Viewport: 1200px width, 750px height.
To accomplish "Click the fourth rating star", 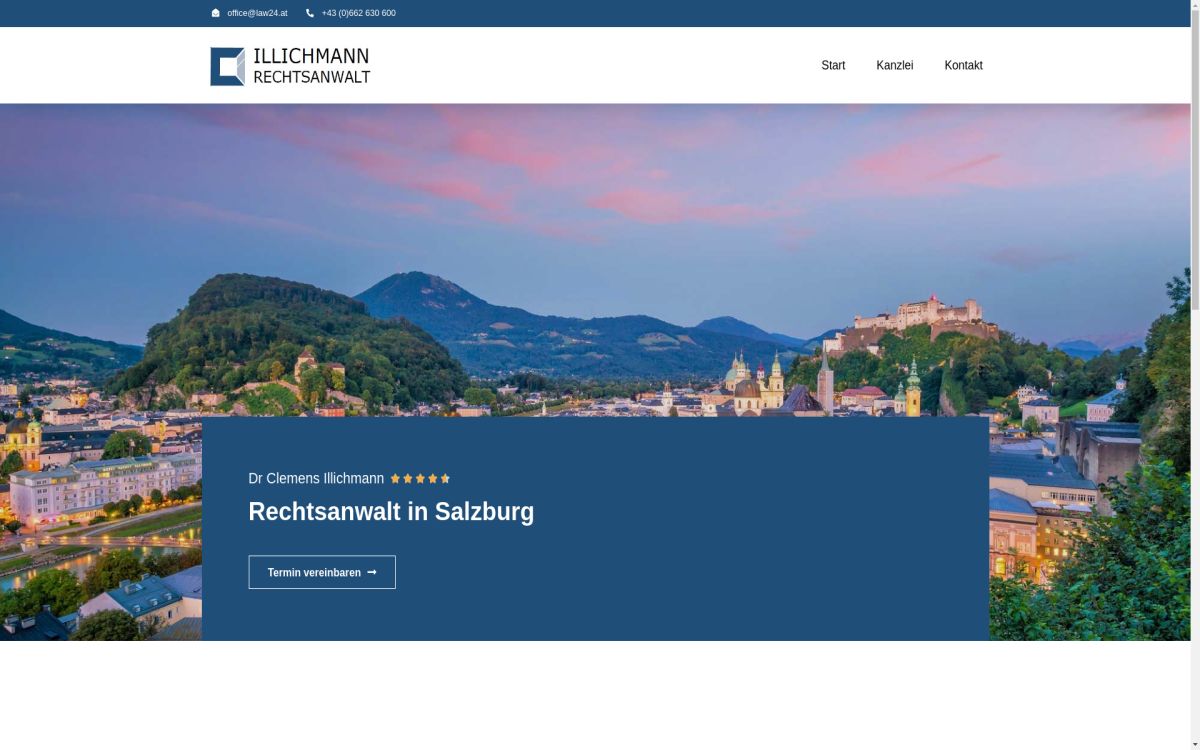I will click(433, 478).
